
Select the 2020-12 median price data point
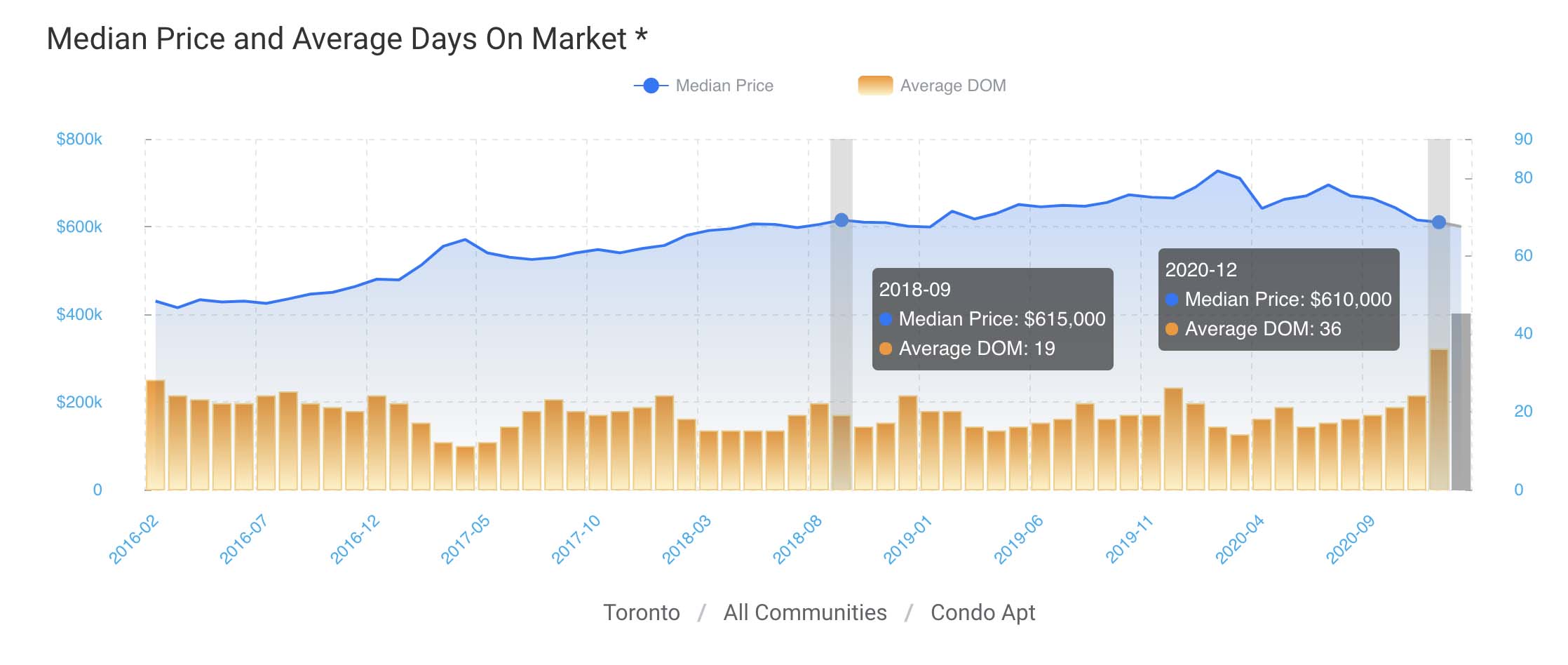(1439, 222)
